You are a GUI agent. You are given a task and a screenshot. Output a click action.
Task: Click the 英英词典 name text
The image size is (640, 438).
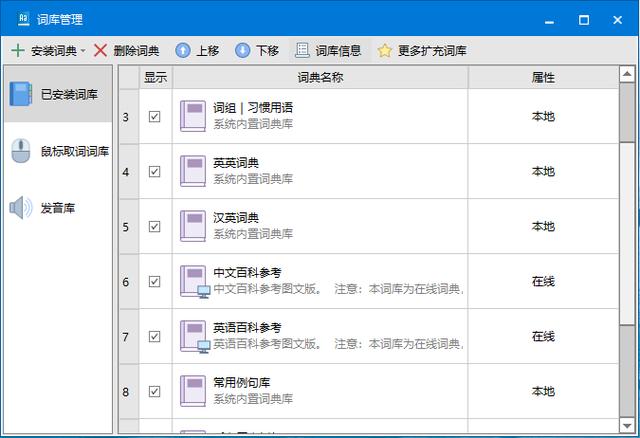coord(236,163)
